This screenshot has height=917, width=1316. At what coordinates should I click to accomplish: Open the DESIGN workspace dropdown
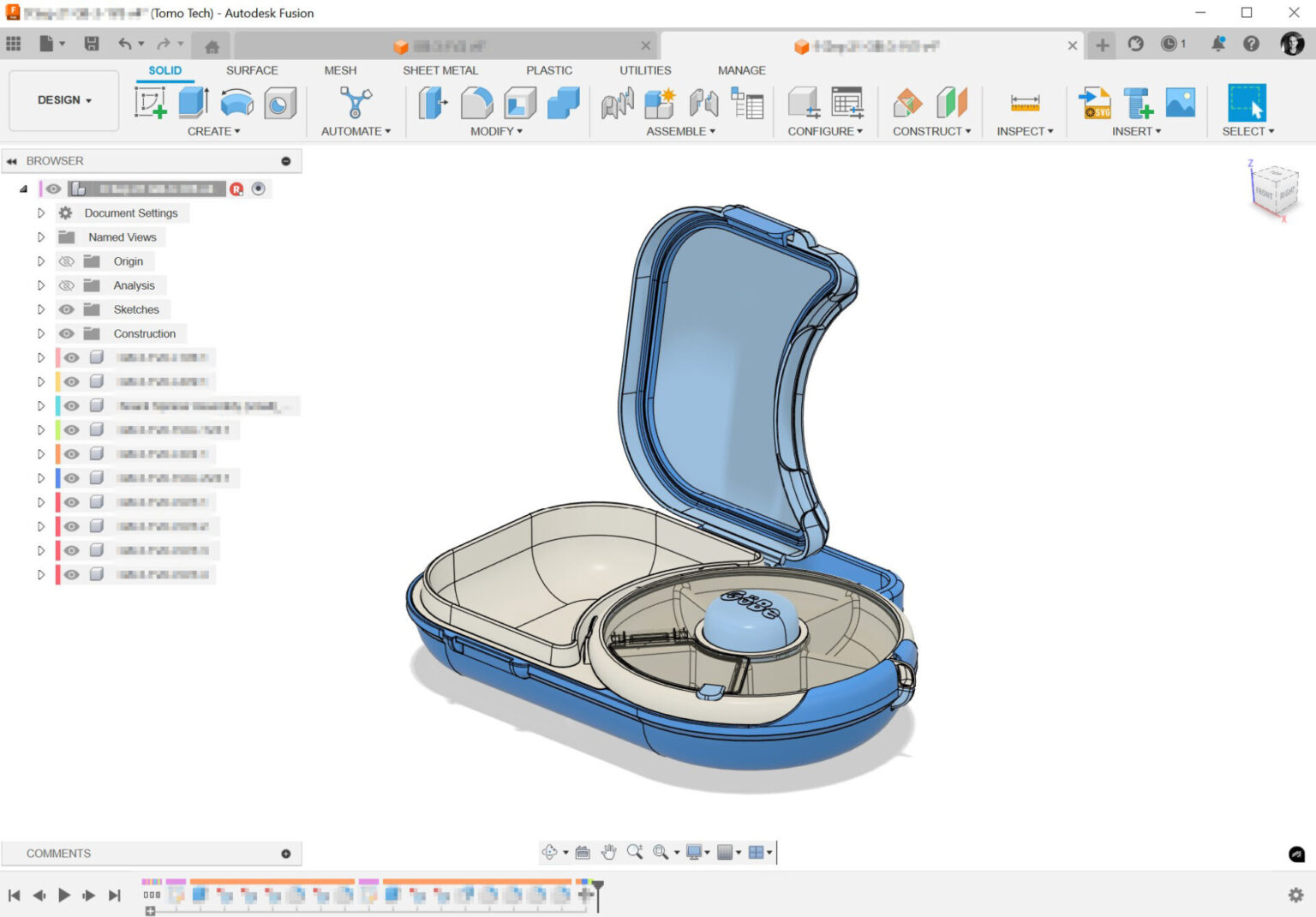[x=64, y=100]
